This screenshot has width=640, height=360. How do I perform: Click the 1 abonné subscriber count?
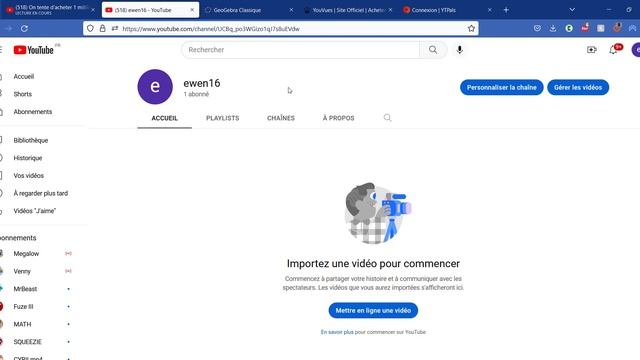[x=196, y=94]
